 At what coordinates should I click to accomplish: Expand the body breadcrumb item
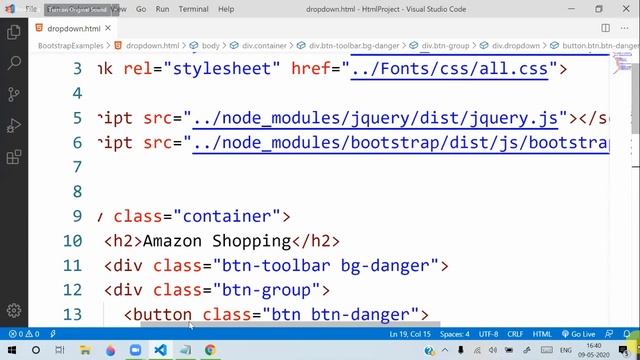point(211,46)
